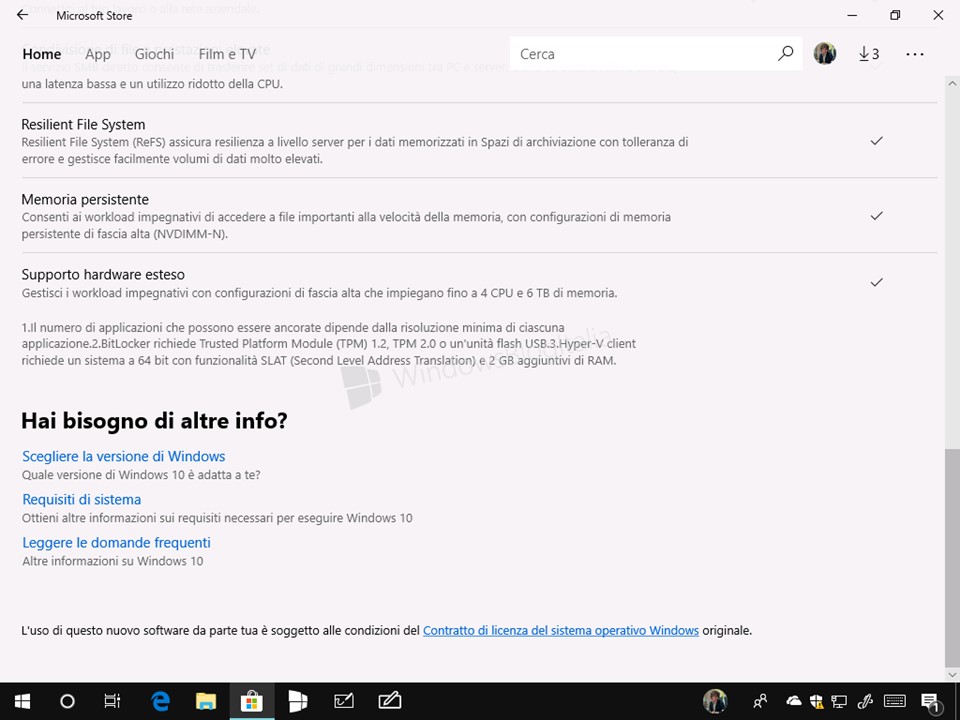
Task: Click checkmark in Resilient File System row
Action: 877,141
